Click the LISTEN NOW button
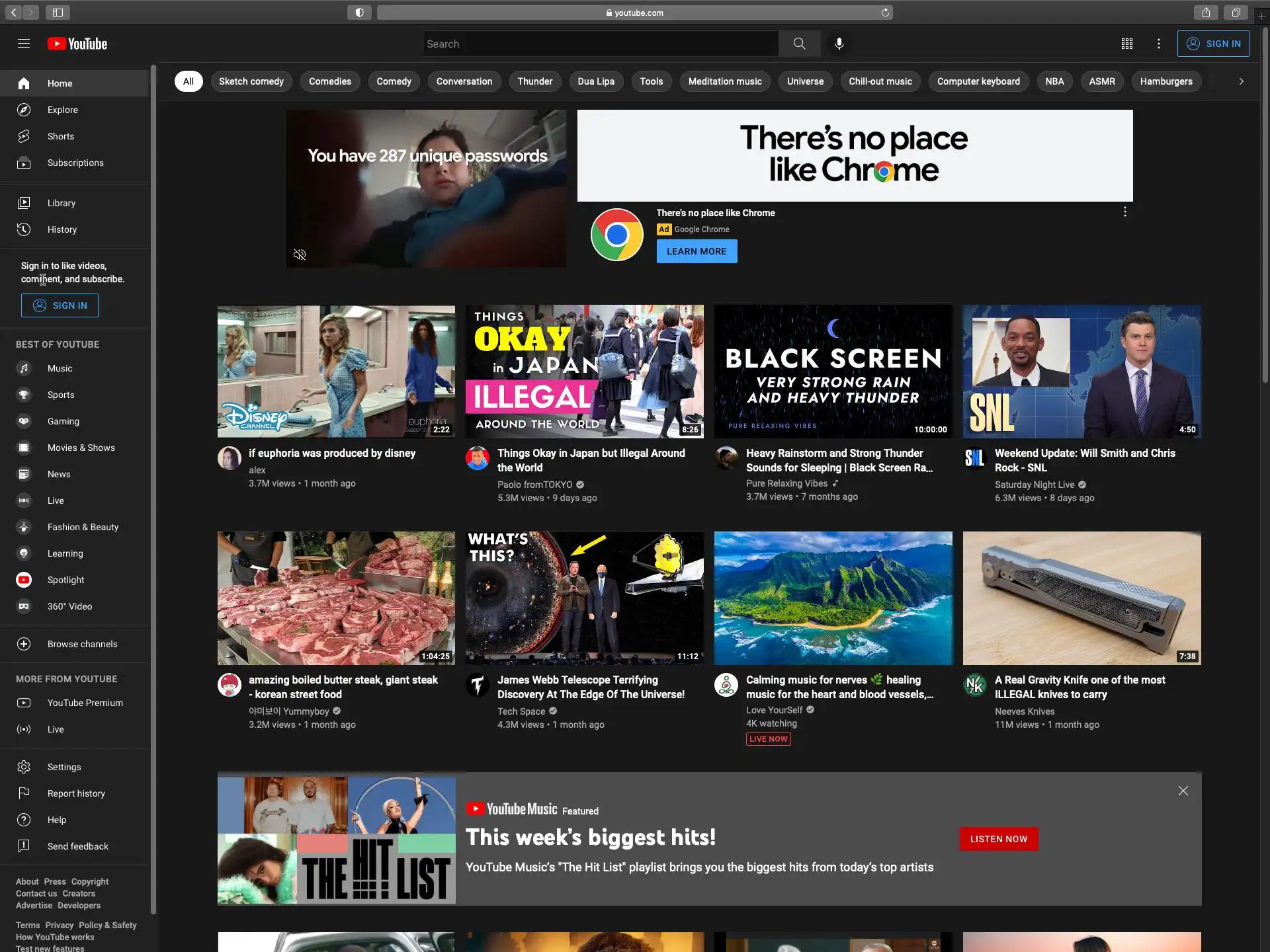1270x952 pixels. point(998,839)
